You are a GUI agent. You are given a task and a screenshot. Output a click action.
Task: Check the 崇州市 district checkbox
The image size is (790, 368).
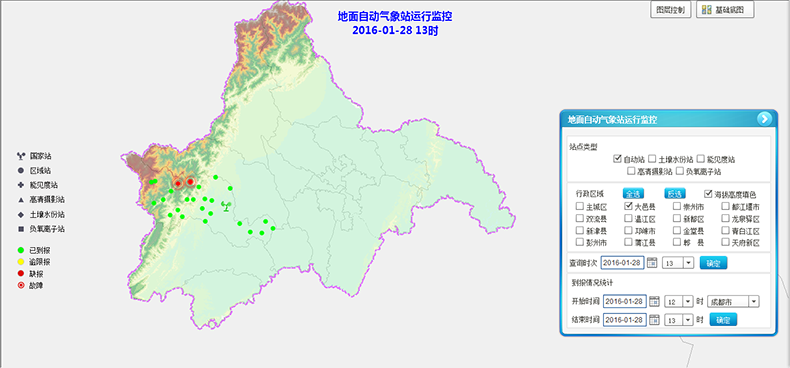coord(677,206)
